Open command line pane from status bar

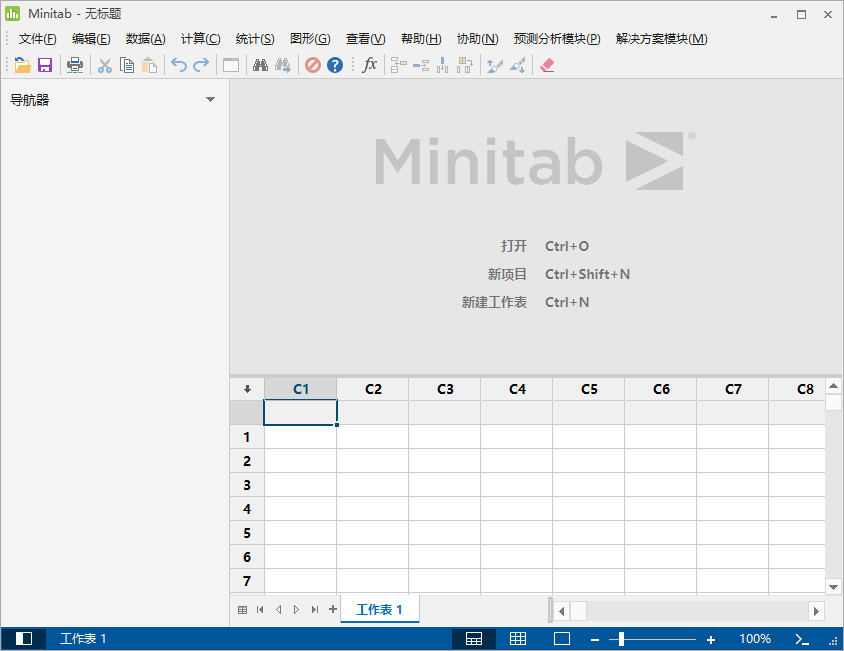[802, 639]
